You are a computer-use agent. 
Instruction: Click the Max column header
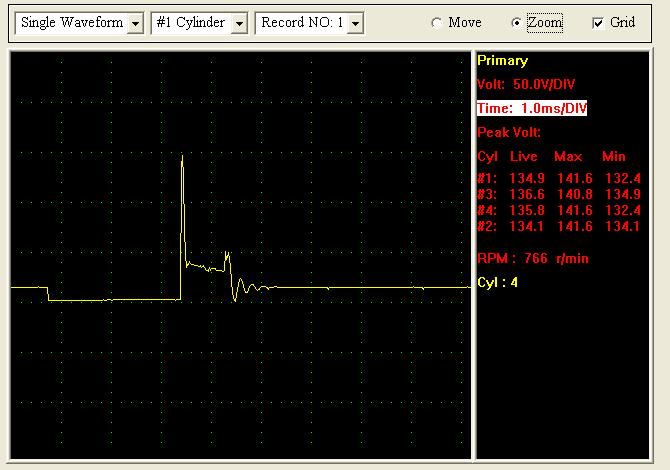tap(568, 156)
